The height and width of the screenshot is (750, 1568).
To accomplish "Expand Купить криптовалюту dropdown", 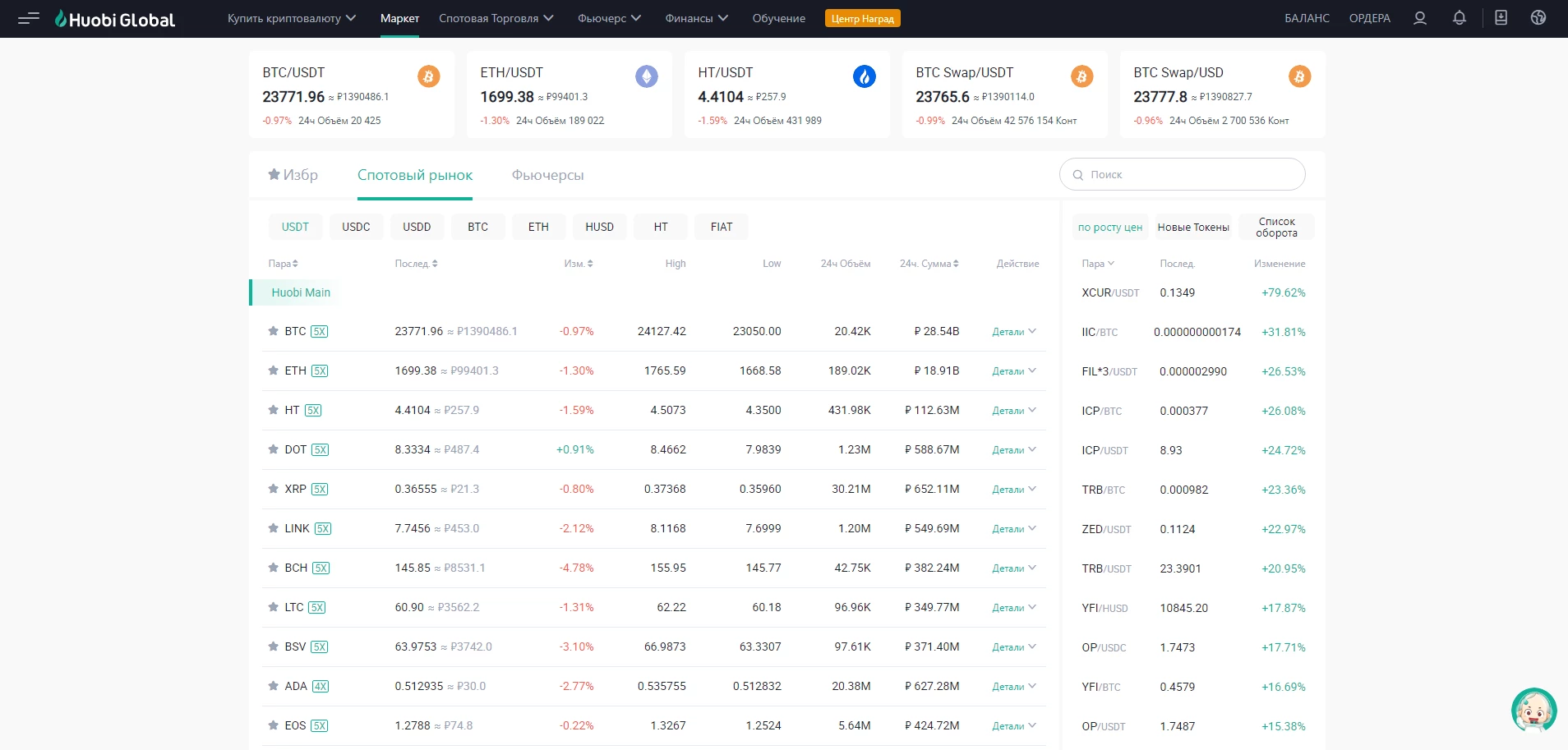I will point(292,18).
